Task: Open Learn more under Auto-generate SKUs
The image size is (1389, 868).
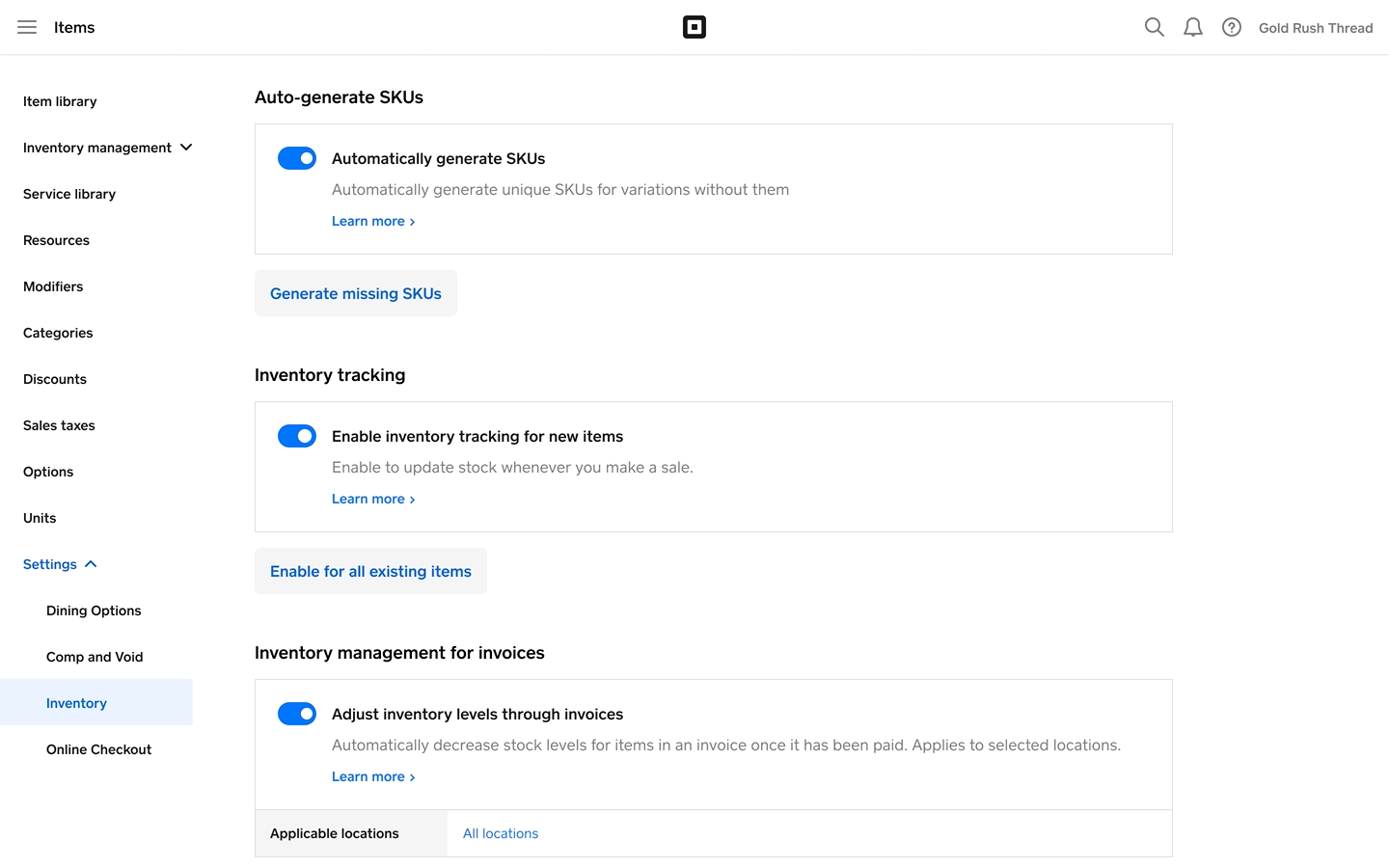Action: pos(372,221)
